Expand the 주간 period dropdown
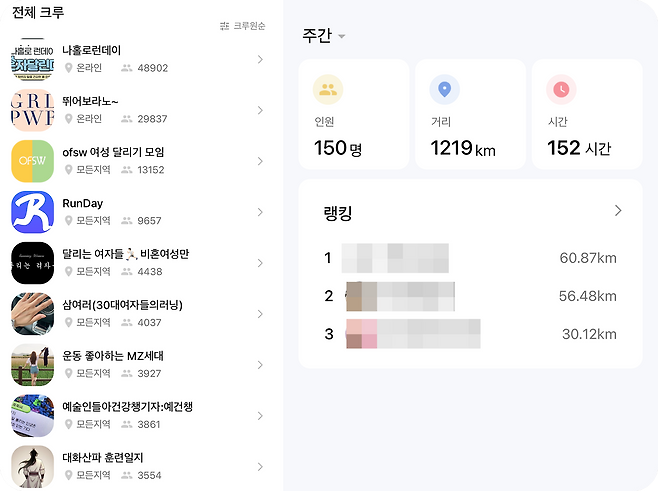Viewport: 658px width, 491px height. point(324,36)
